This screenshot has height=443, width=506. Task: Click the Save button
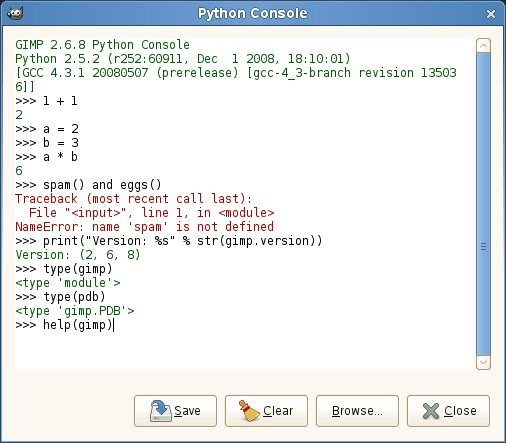pos(175,411)
